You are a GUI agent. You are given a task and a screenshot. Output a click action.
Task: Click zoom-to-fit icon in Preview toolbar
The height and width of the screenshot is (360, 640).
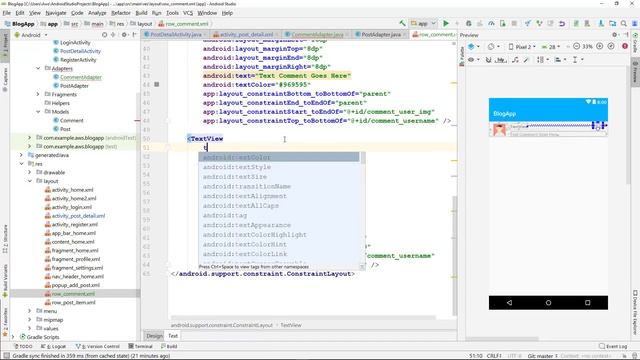pyautogui.click(x=611, y=47)
